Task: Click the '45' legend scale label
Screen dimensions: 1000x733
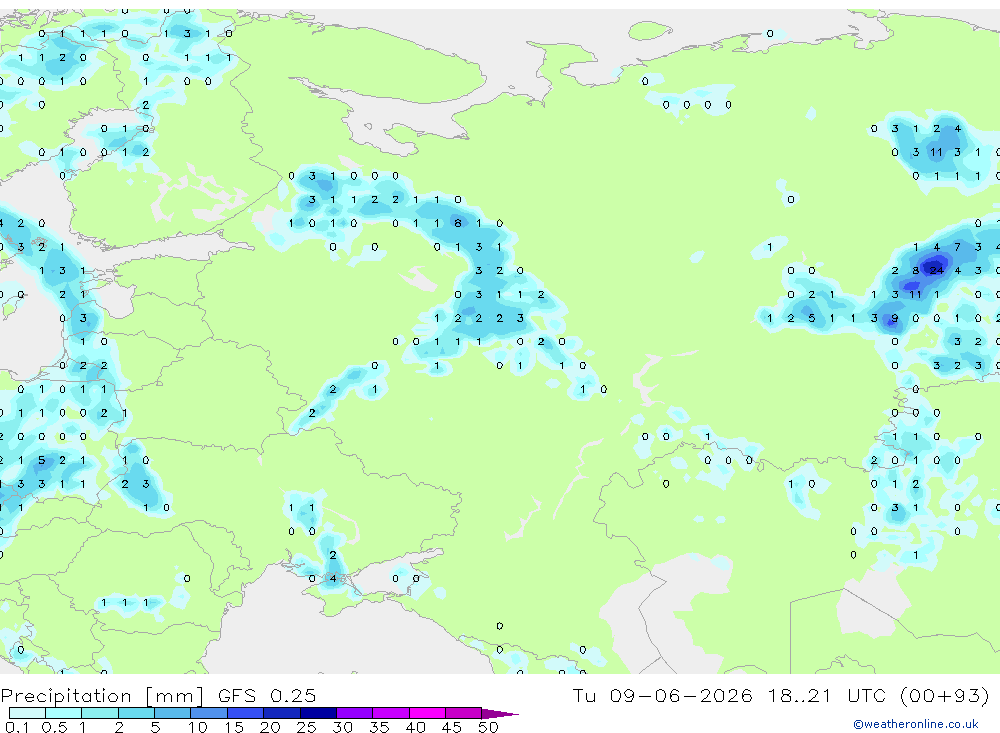Action: (x=452, y=727)
